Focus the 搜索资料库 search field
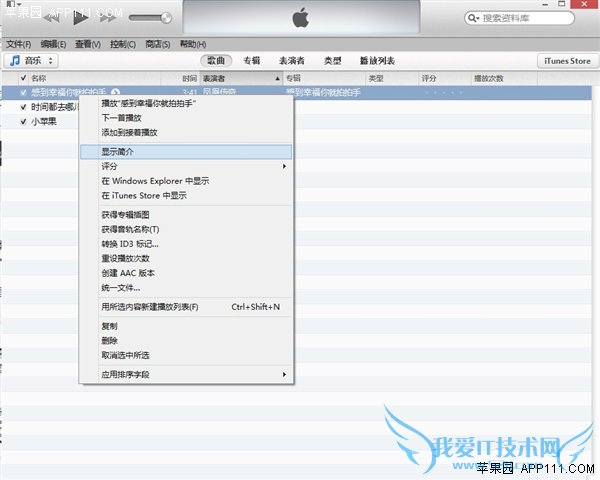This screenshot has width=600, height=480. [519, 18]
